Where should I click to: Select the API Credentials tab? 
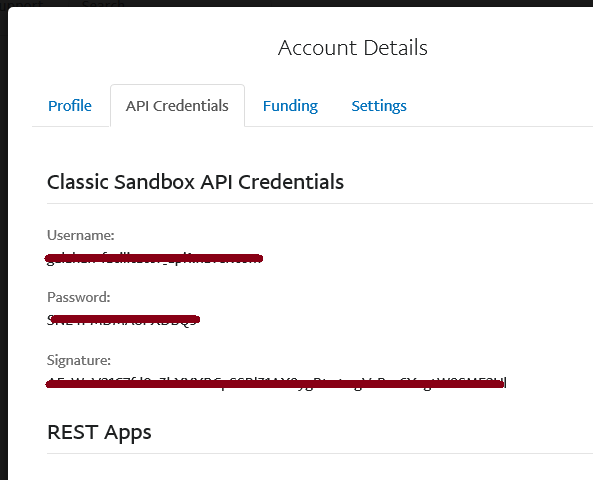pos(177,106)
